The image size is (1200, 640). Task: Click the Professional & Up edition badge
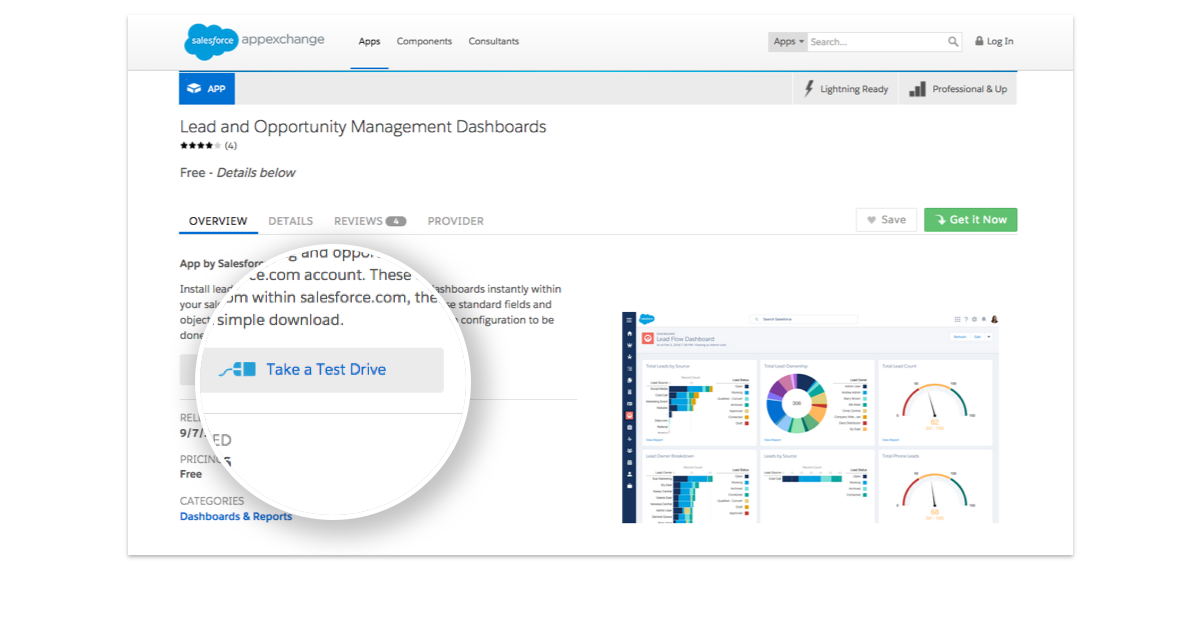tap(958, 89)
